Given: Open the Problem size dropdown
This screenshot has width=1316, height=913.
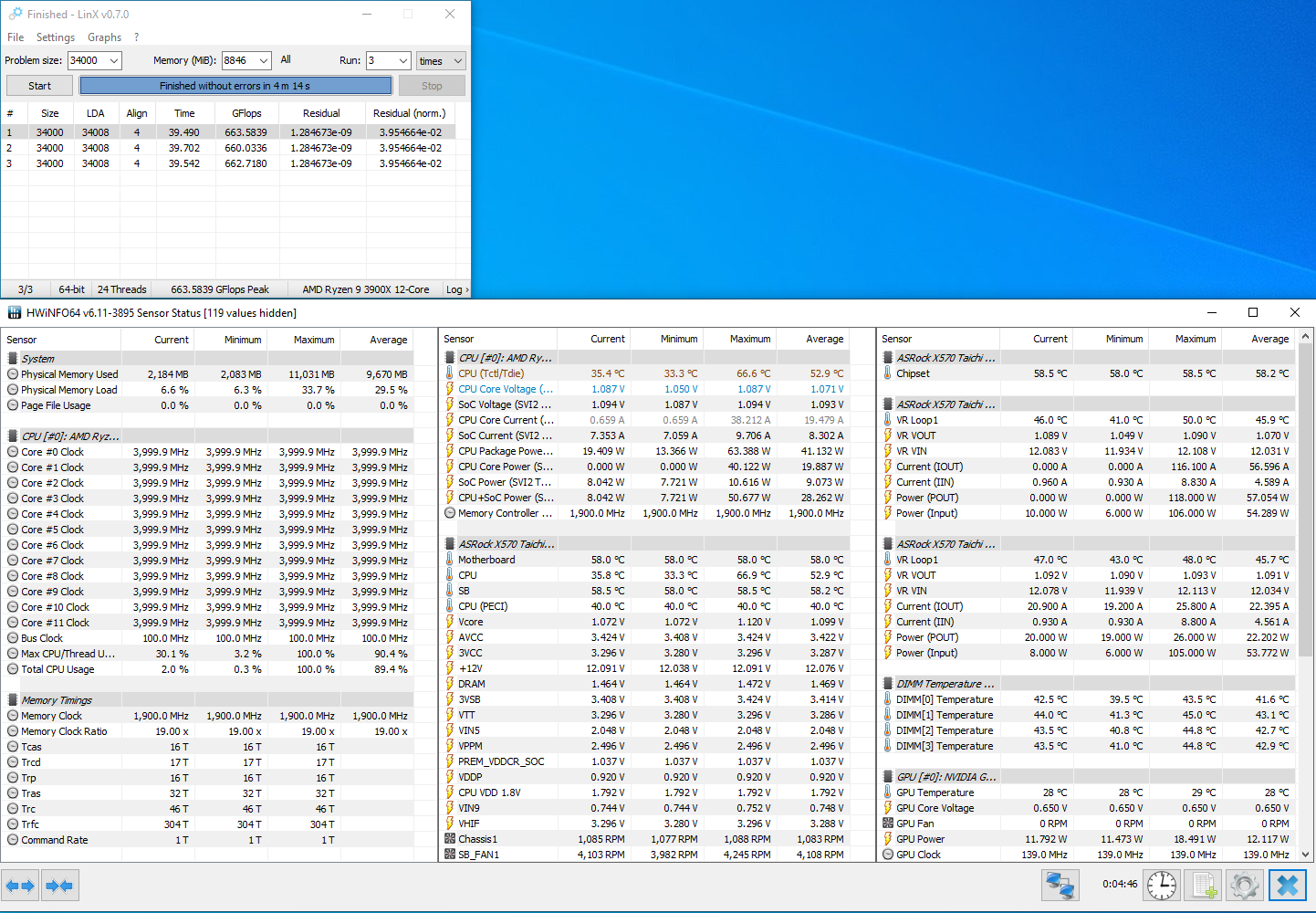Looking at the screenshot, I should point(114,60).
